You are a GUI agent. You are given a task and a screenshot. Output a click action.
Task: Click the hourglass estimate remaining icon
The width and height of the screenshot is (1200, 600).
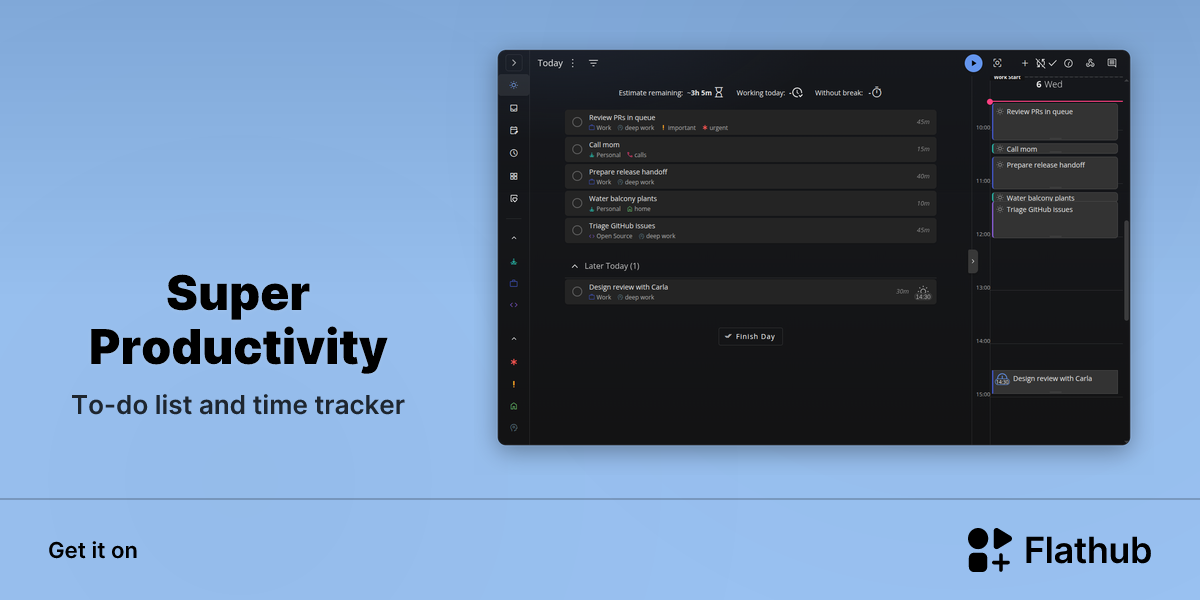(x=719, y=92)
